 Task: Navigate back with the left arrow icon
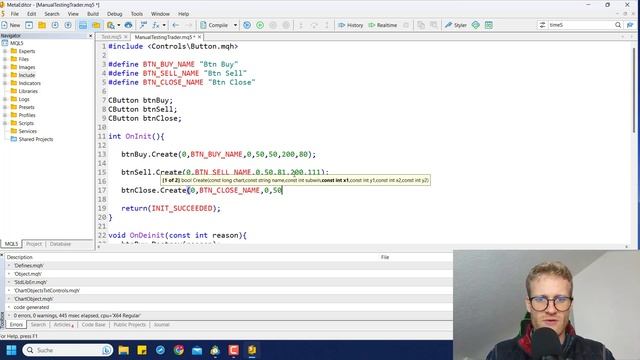pos(176,25)
